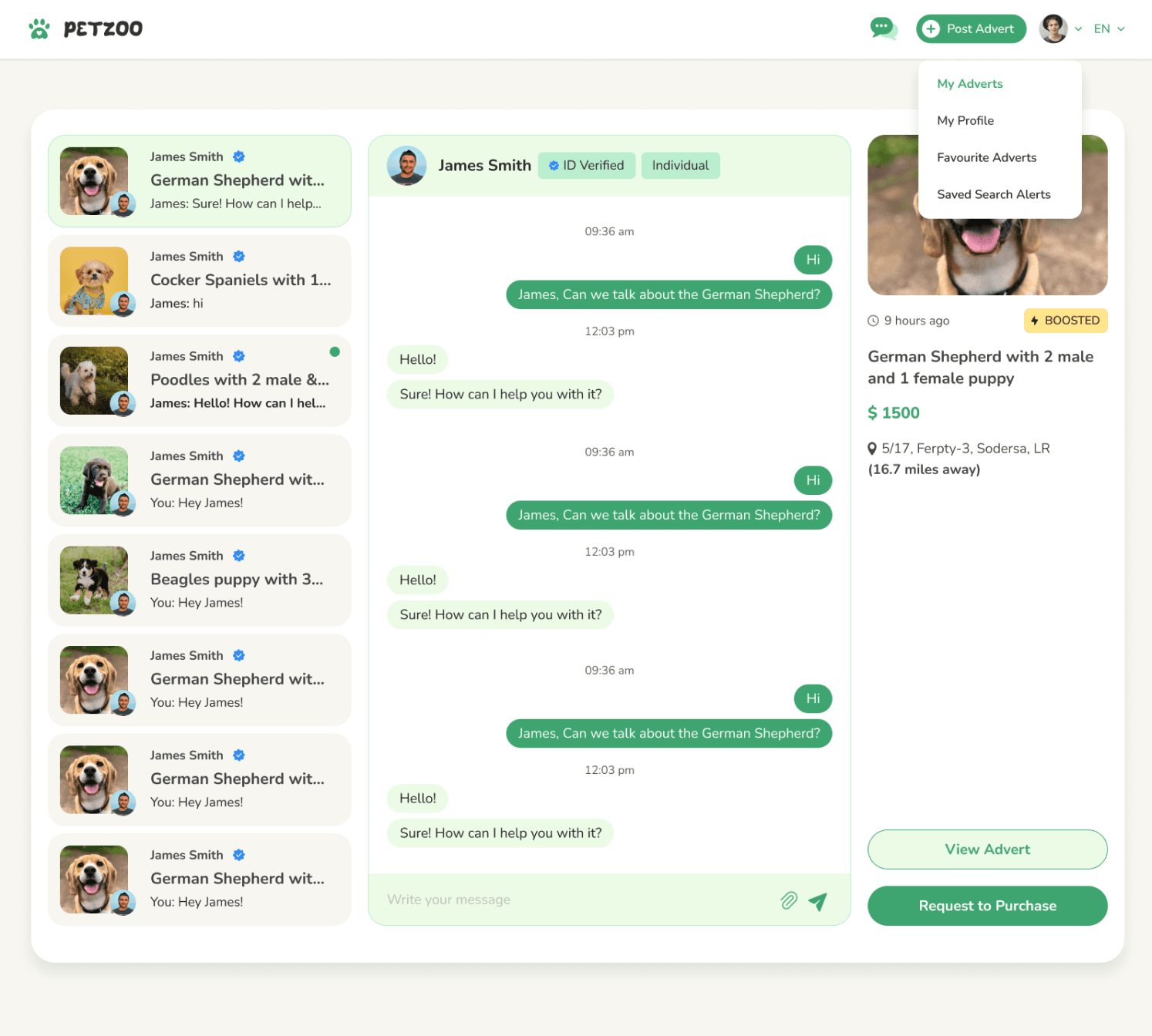This screenshot has width=1152, height=1036.
Task: Choose Favourite Adverts in dropdown menu
Action: click(x=987, y=158)
